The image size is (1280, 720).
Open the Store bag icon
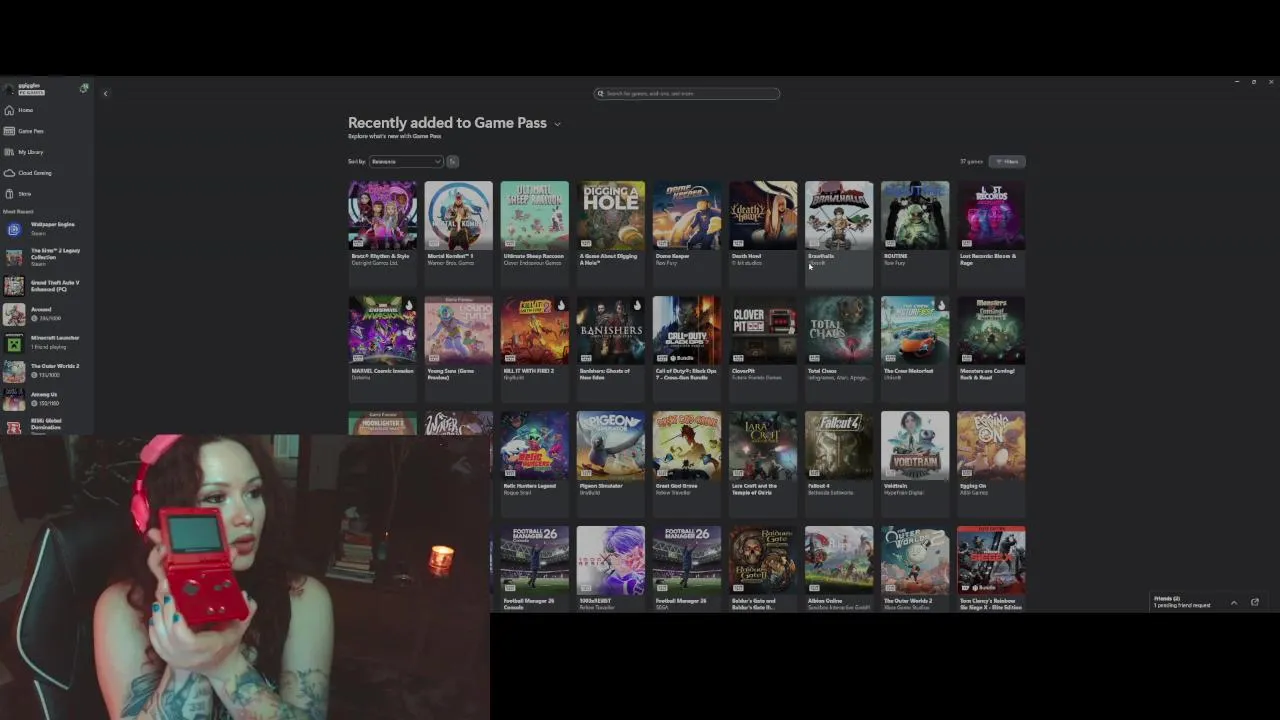[x=9, y=194]
